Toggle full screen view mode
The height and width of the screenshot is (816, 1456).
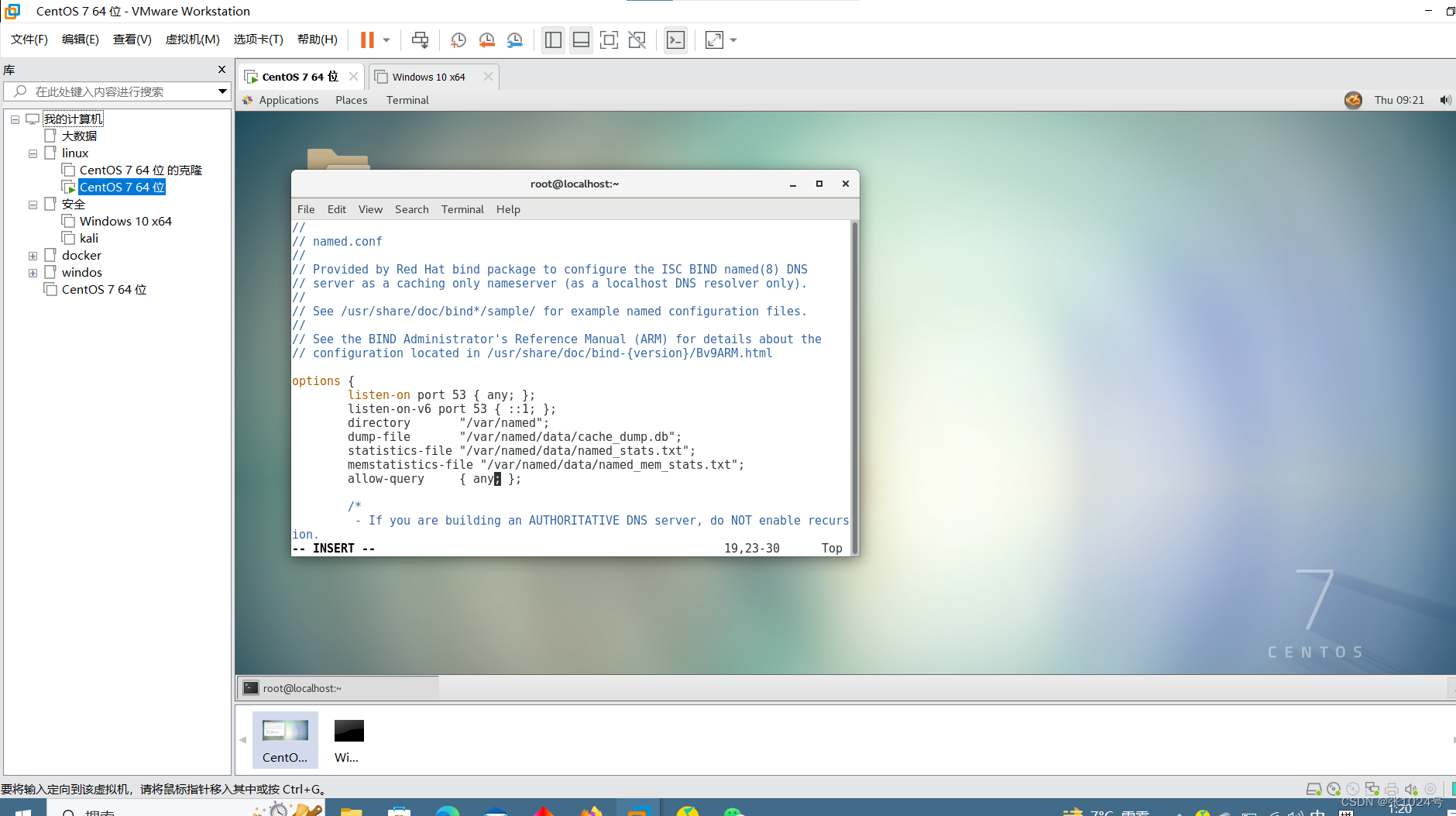609,40
